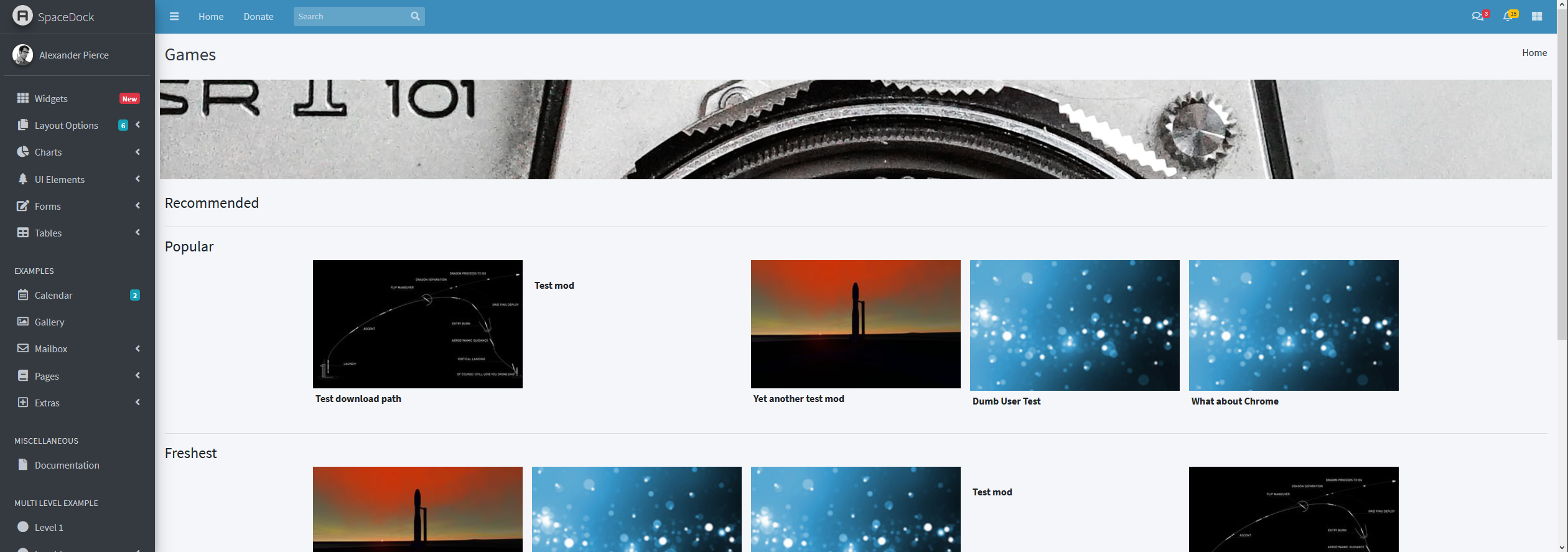Image resolution: width=1568 pixels, height=552 pixels.
Task: Click the Home breadcrumb link
Action: (1534, 52)
